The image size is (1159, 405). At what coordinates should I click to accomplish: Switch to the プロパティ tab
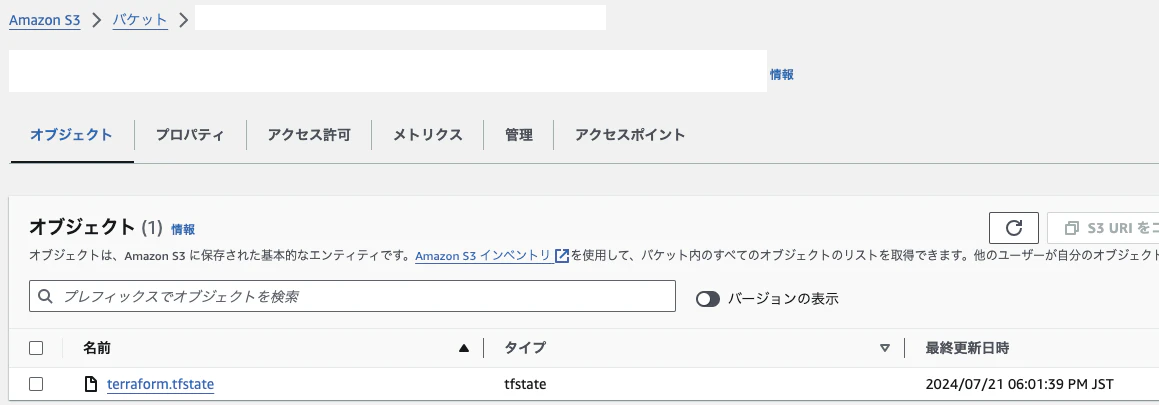point(190,135)
